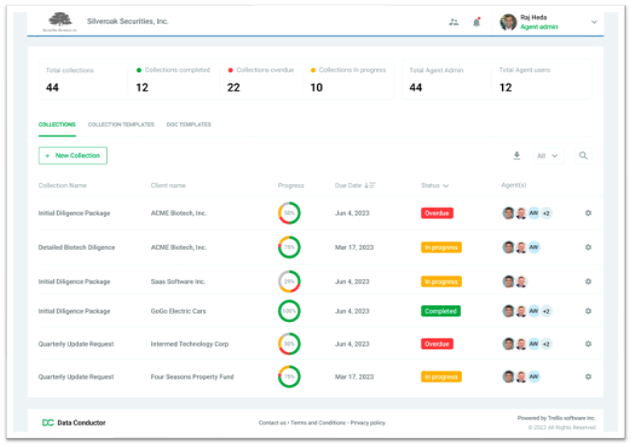Expand the Raj Heda account menu chevron
This screenshot has width=632, height=447.
(594, 22)
